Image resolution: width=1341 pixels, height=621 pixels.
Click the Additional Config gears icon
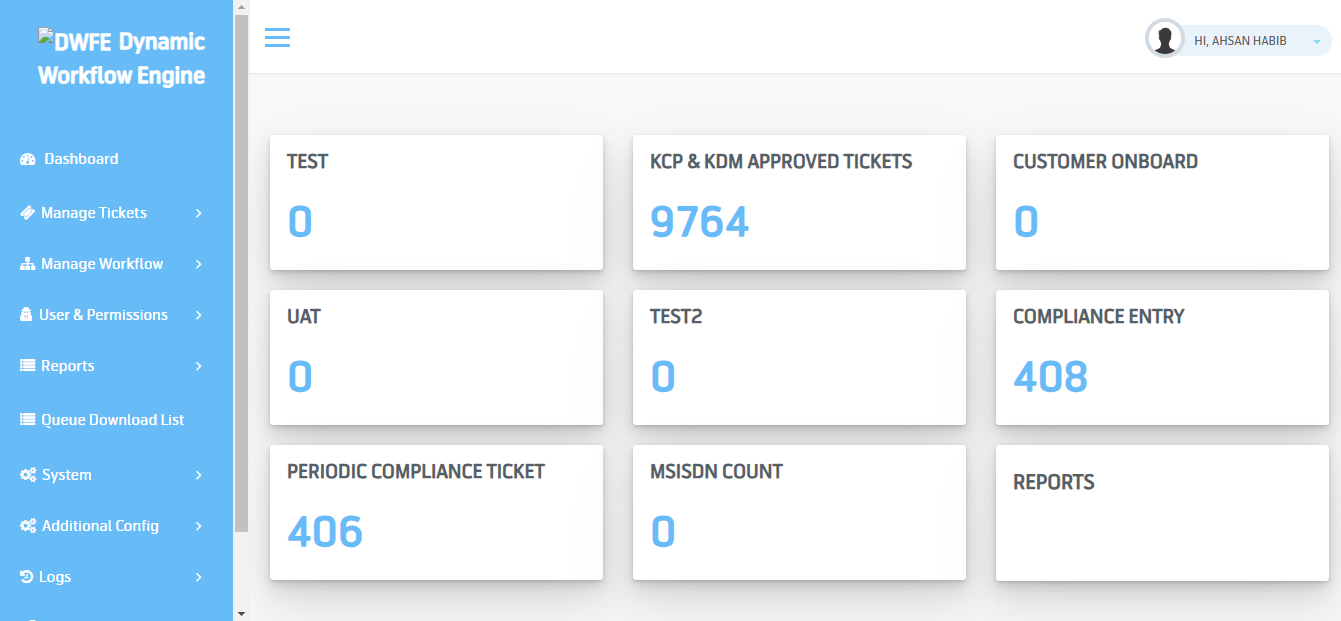[28, 526]
